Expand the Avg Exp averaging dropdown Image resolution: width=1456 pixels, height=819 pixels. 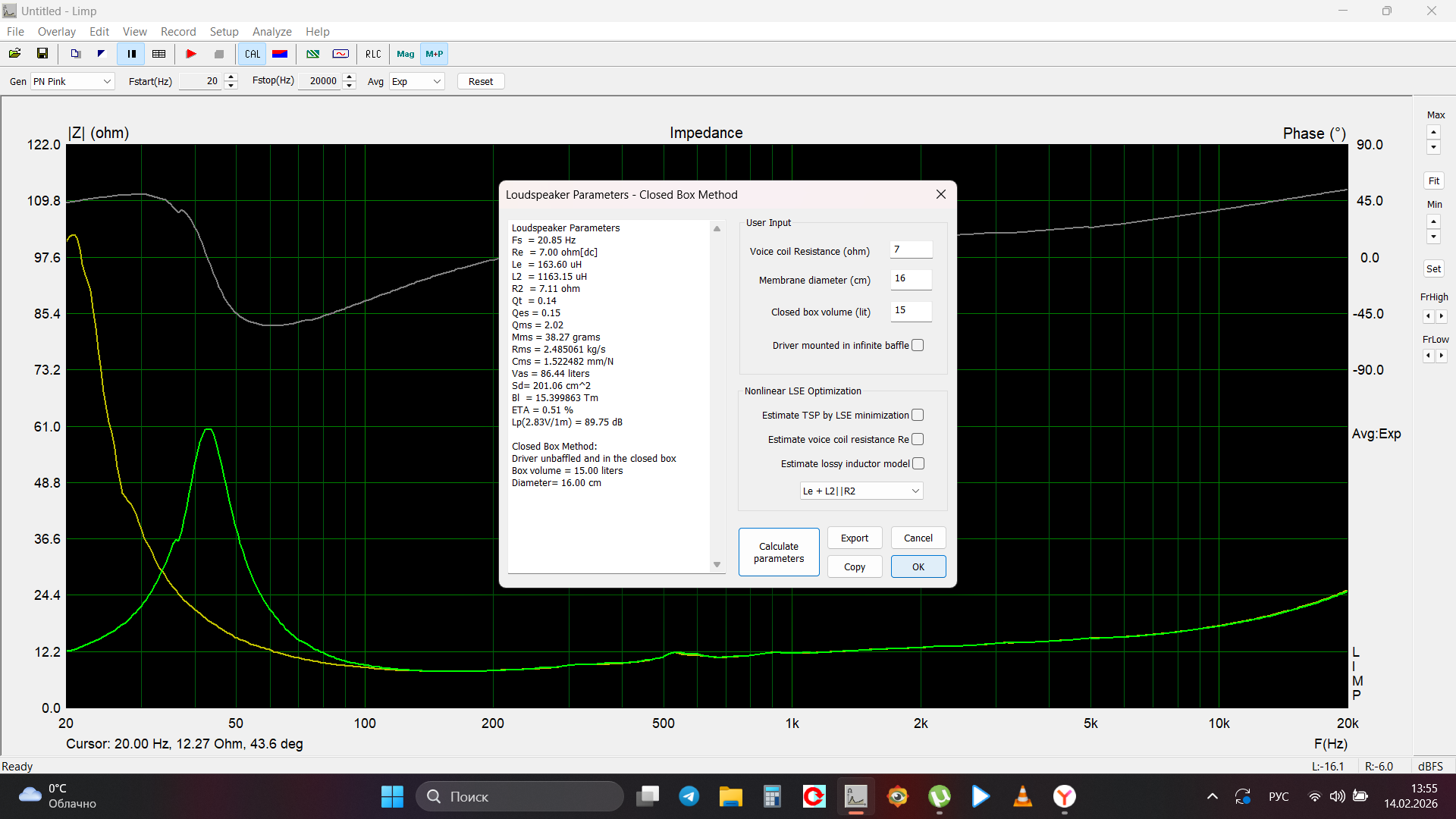pyautogui.click(x=416, y=81)
